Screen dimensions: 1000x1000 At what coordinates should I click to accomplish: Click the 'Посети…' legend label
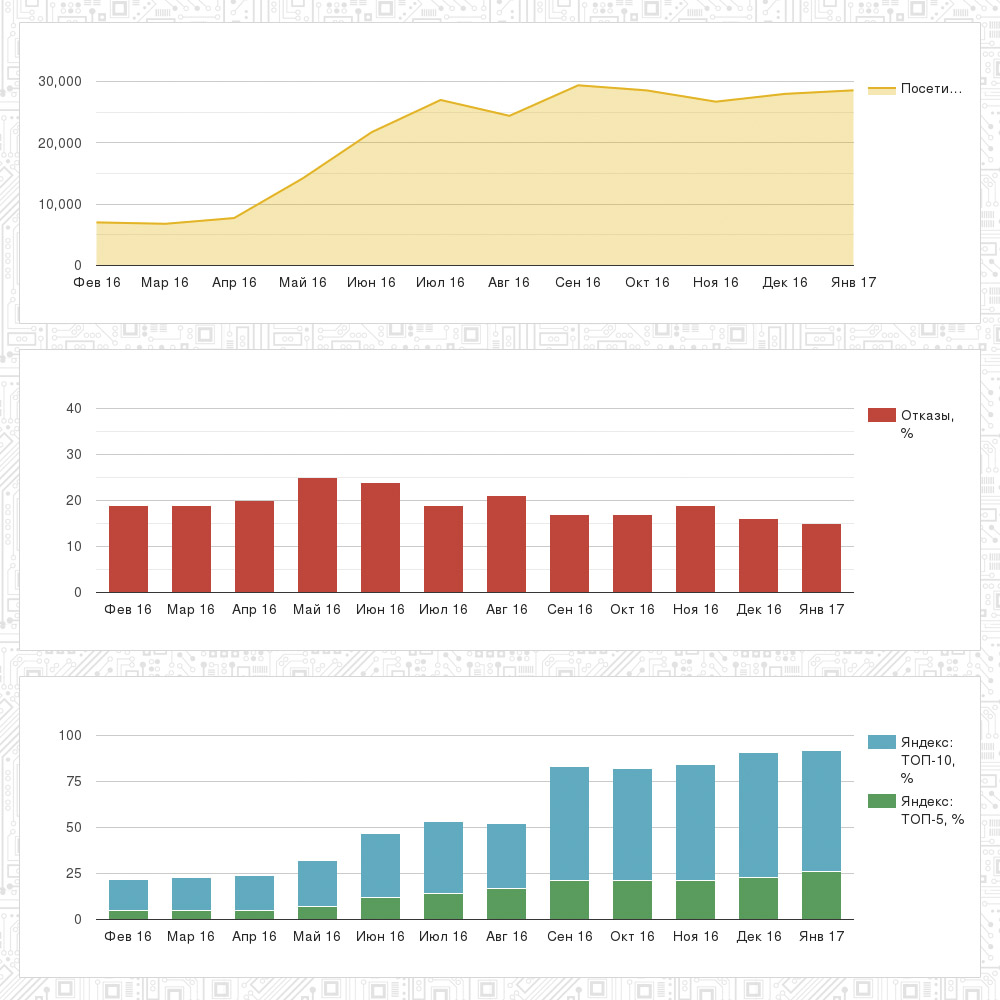[x=931, y=89]
